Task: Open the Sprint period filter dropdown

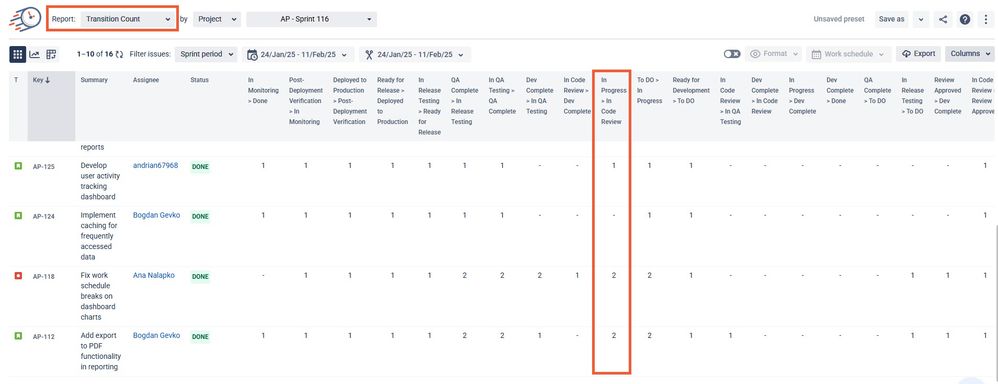Action: click(206, 54)
